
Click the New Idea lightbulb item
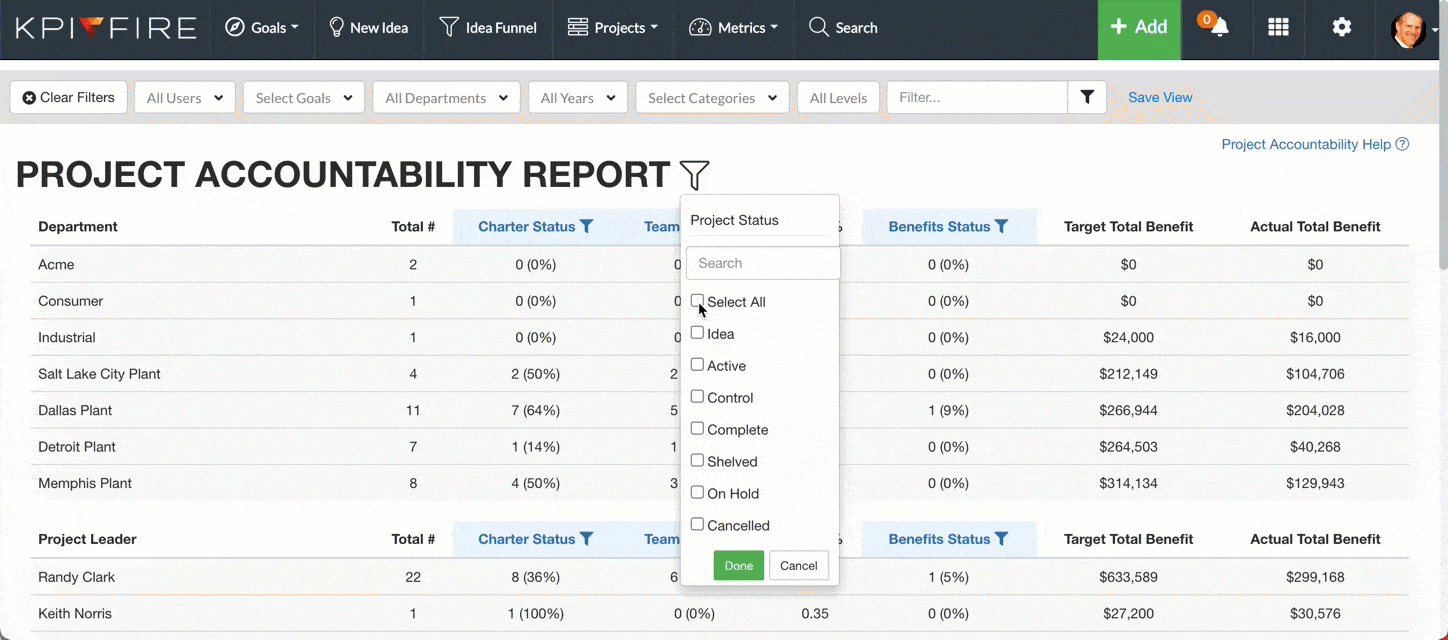[368, 28]
